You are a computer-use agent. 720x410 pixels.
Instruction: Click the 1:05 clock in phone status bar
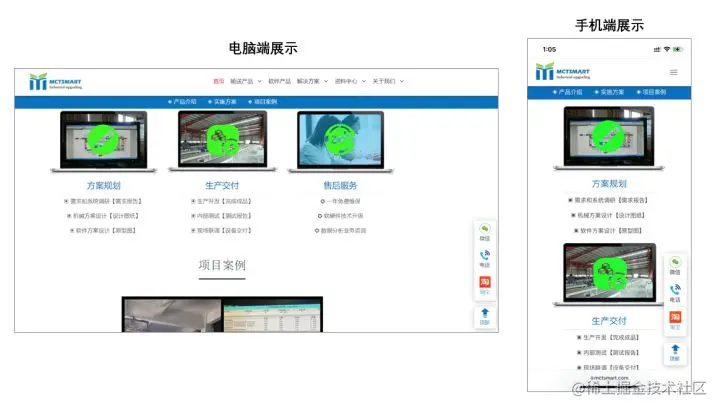click(x=549, y=49)
